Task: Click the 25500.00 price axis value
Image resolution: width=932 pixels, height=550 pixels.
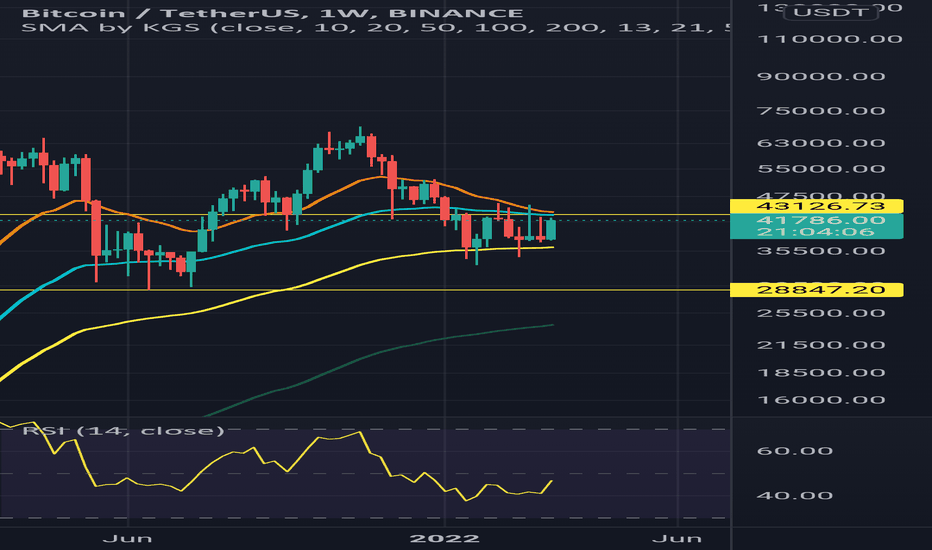Action: (821, 313)
